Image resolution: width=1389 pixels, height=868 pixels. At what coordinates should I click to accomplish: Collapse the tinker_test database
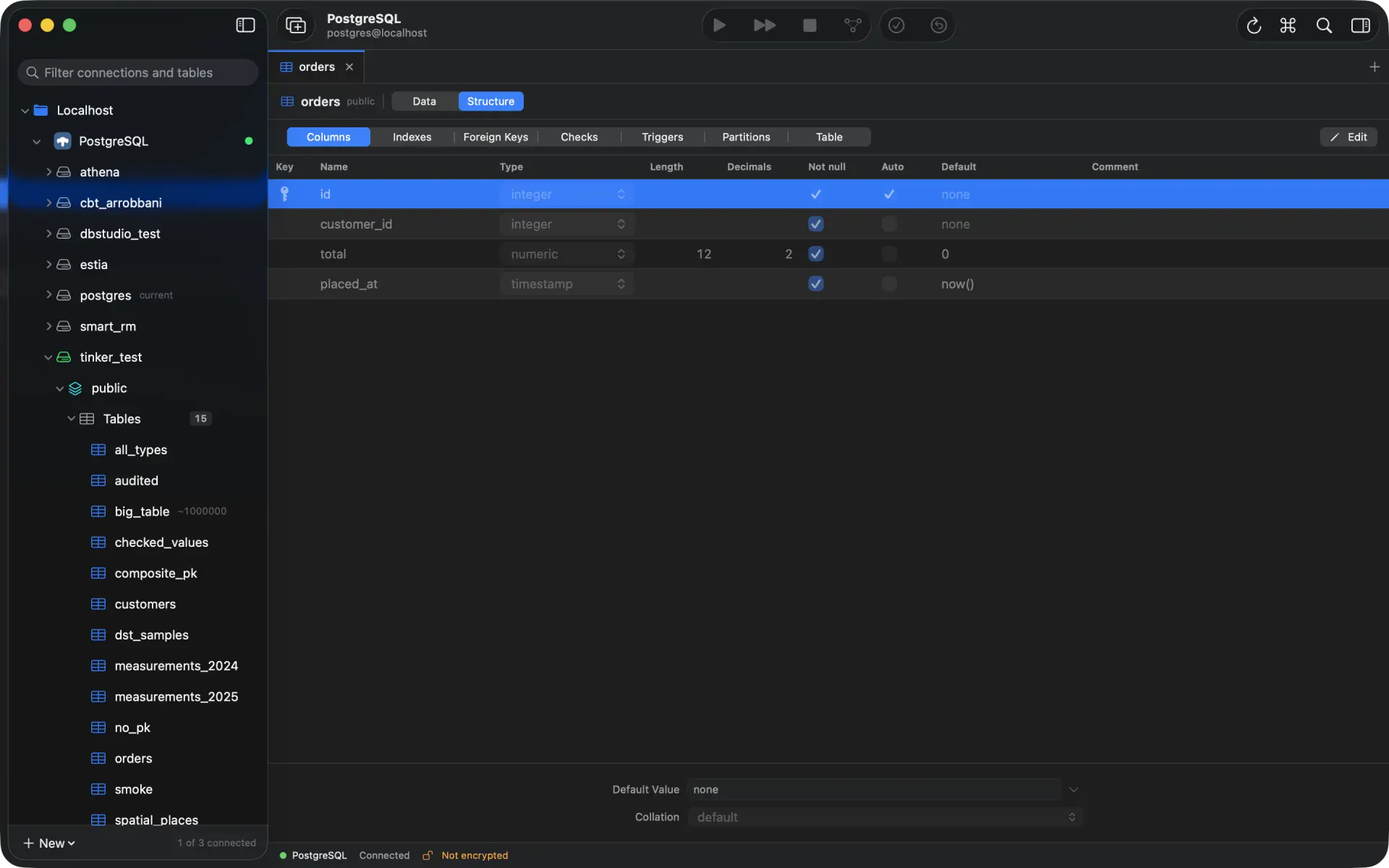point(48,357)
